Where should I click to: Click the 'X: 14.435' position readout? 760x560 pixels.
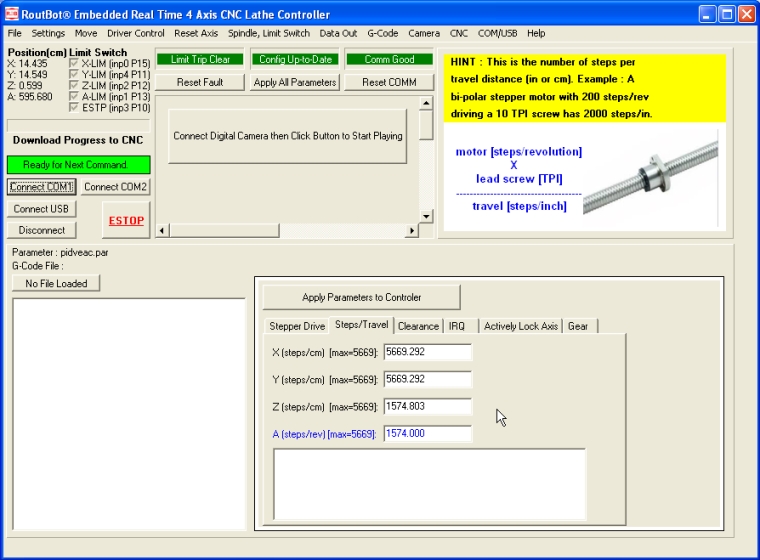[27, 64]
